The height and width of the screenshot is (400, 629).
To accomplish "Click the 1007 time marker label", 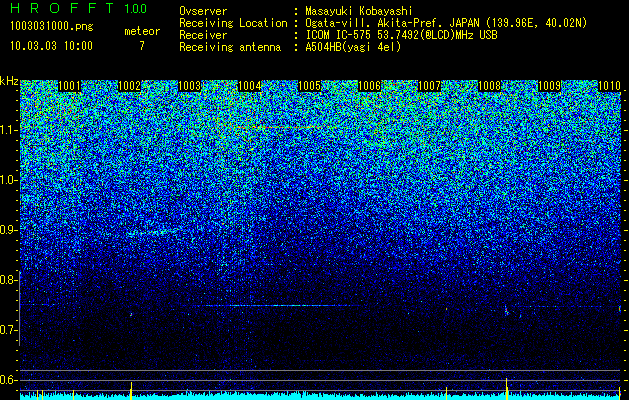I will [429, 86].
